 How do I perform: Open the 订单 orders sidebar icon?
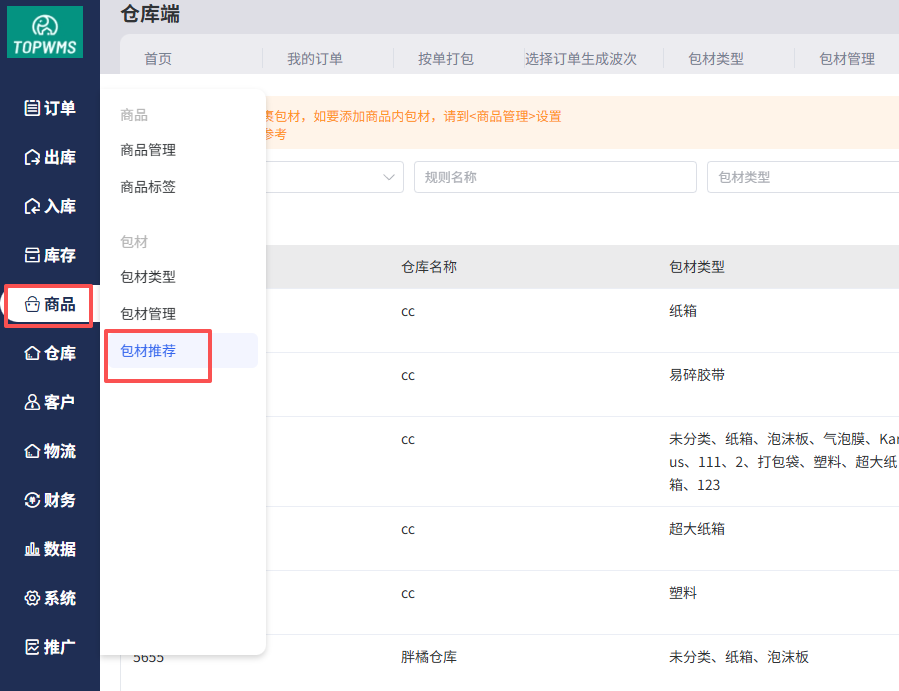point(32,108)
